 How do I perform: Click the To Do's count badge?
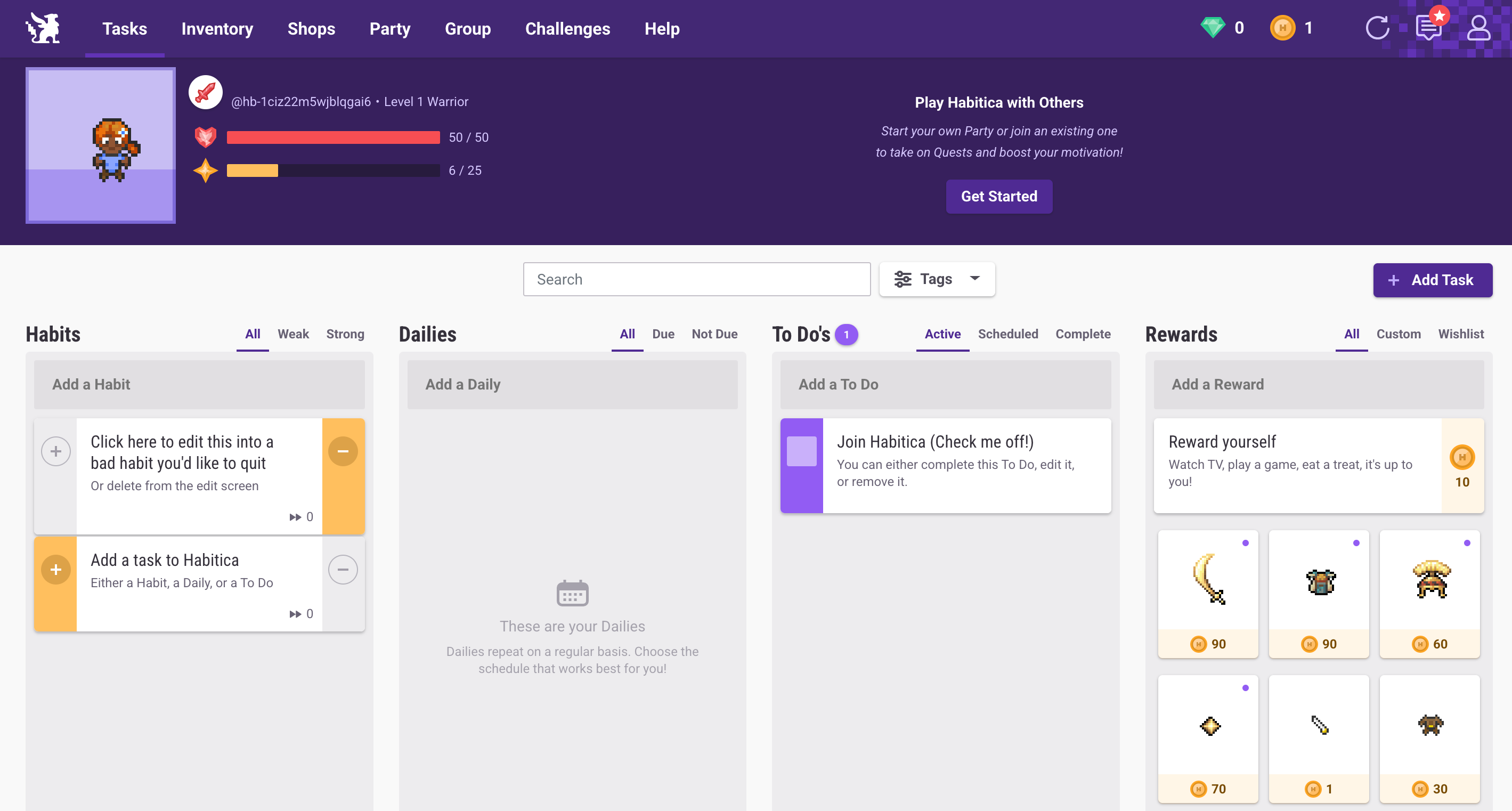tap(846, 334)
